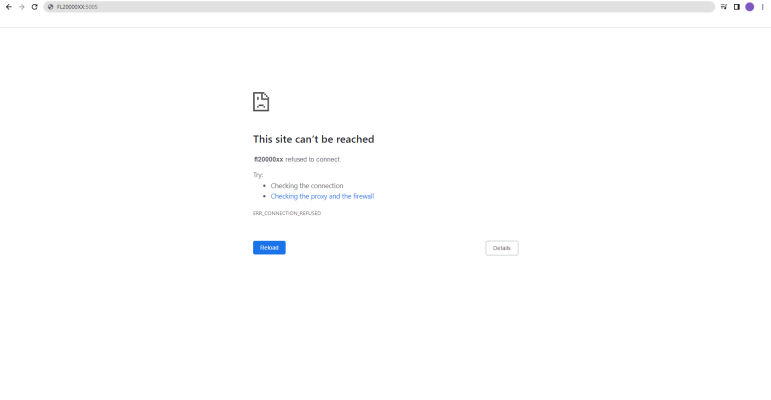Reload the page using the toolbar refresh icon

[34, 7]
